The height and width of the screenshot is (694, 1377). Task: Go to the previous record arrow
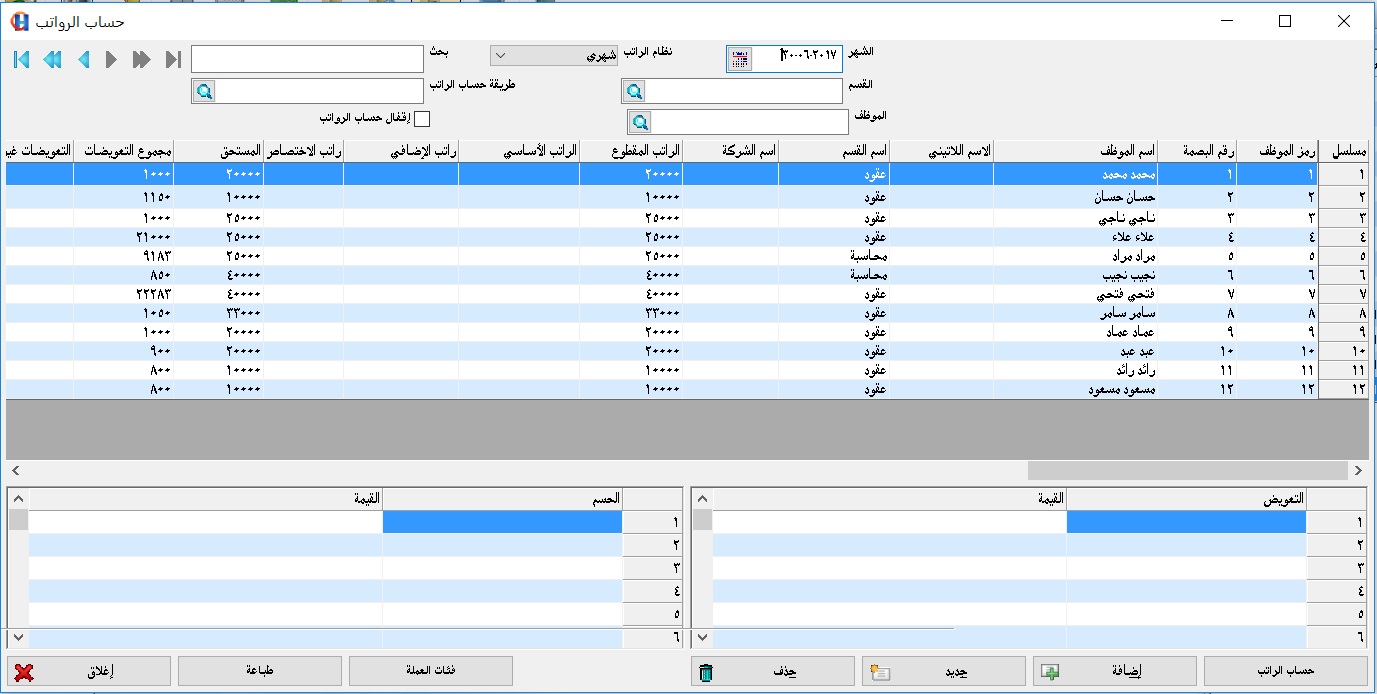(83, 60)
